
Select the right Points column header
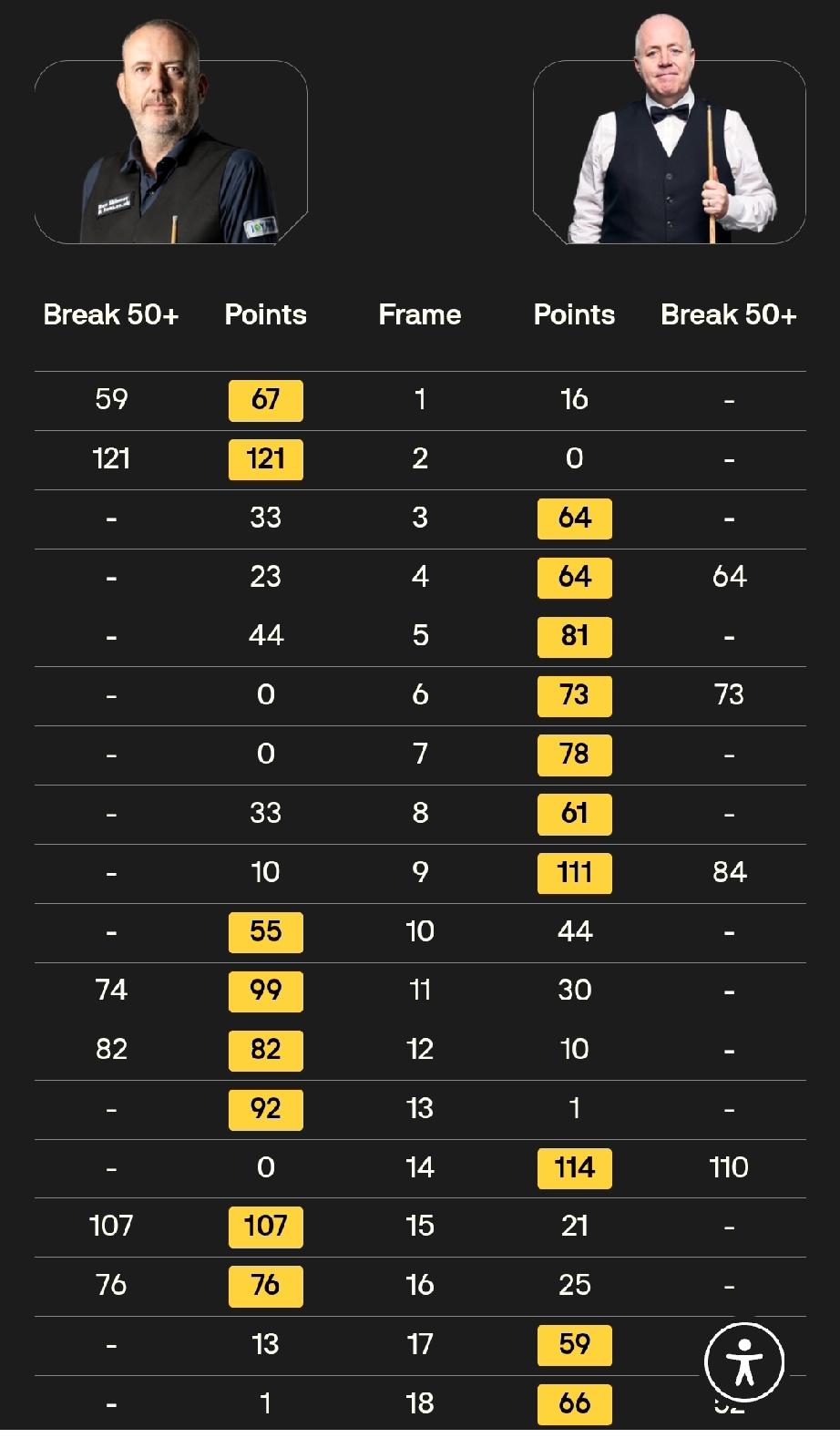574,315
